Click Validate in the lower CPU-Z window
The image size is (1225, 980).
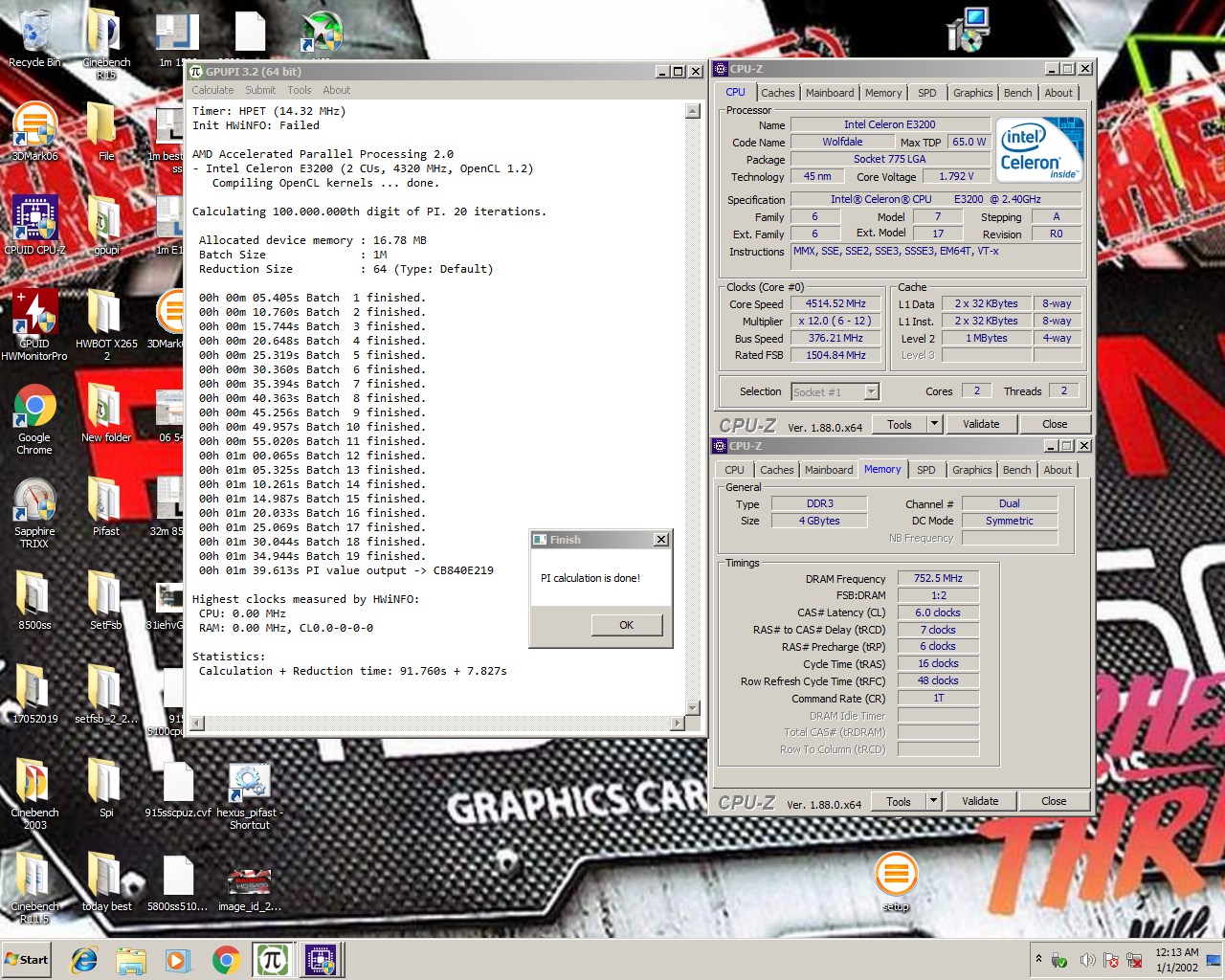(980, 801)
